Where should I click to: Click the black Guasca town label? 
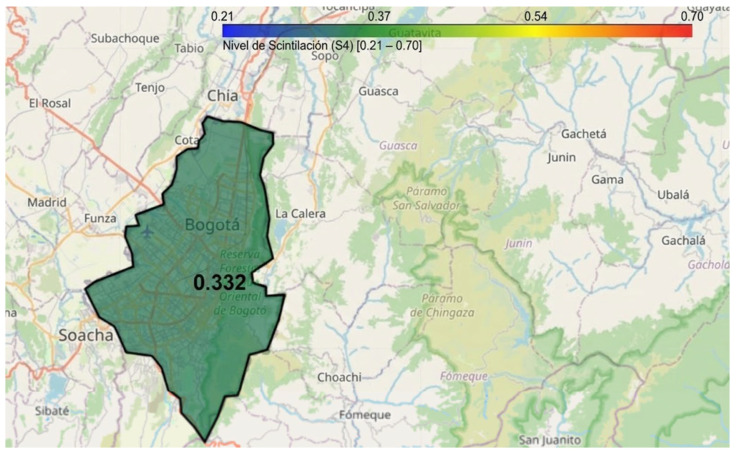click(x=378, y=91)
